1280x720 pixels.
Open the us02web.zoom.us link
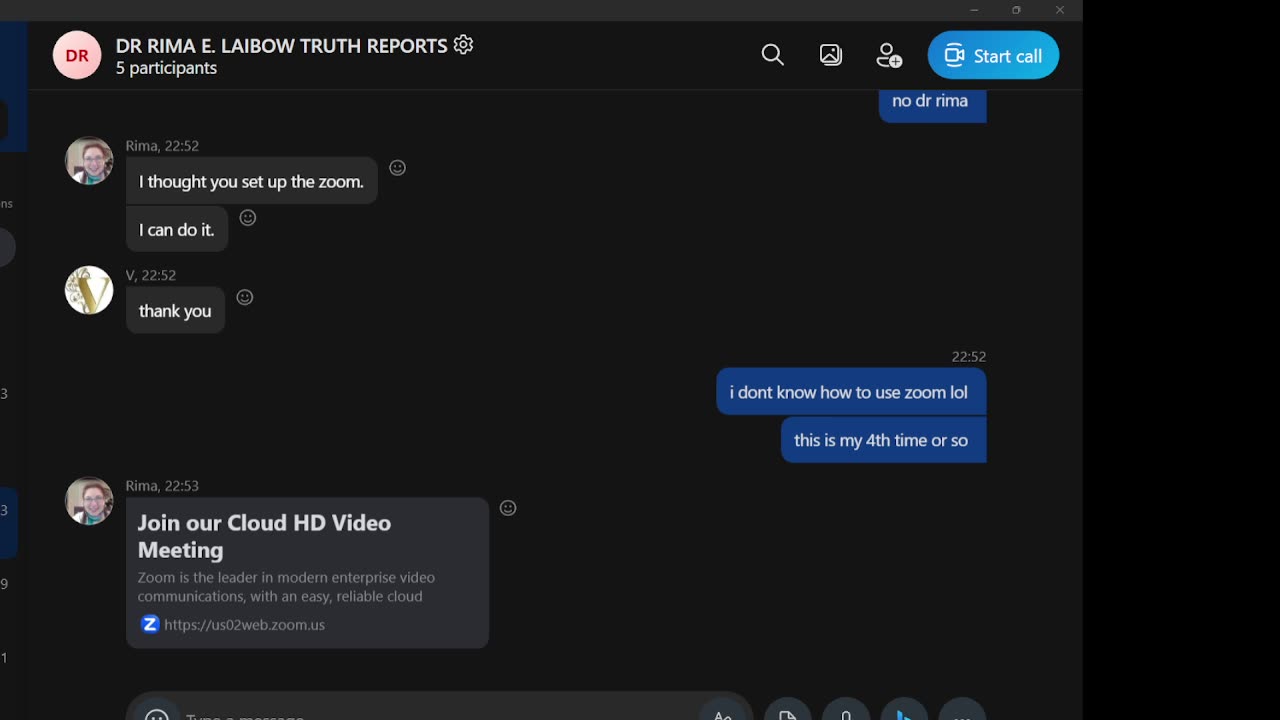[245, 625]
